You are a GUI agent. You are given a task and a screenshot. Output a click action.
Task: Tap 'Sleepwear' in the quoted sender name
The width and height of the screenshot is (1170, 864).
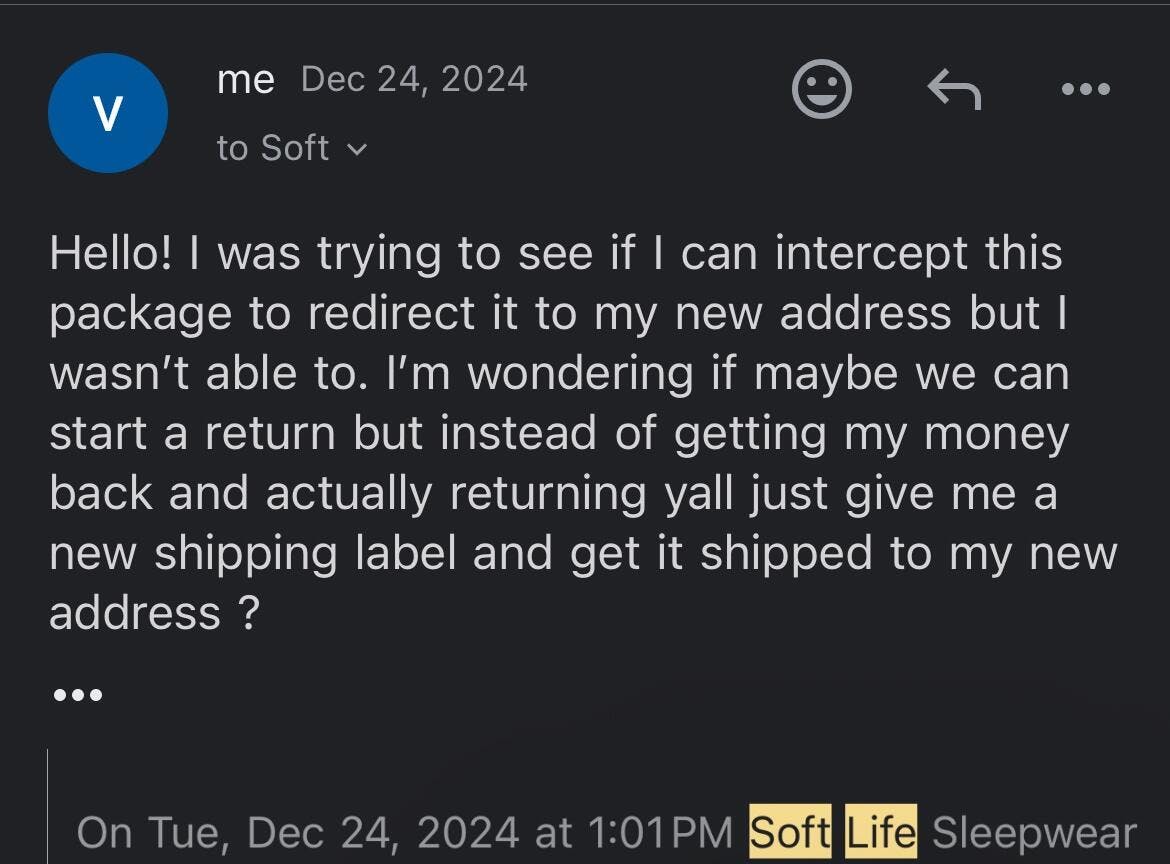1034,833
